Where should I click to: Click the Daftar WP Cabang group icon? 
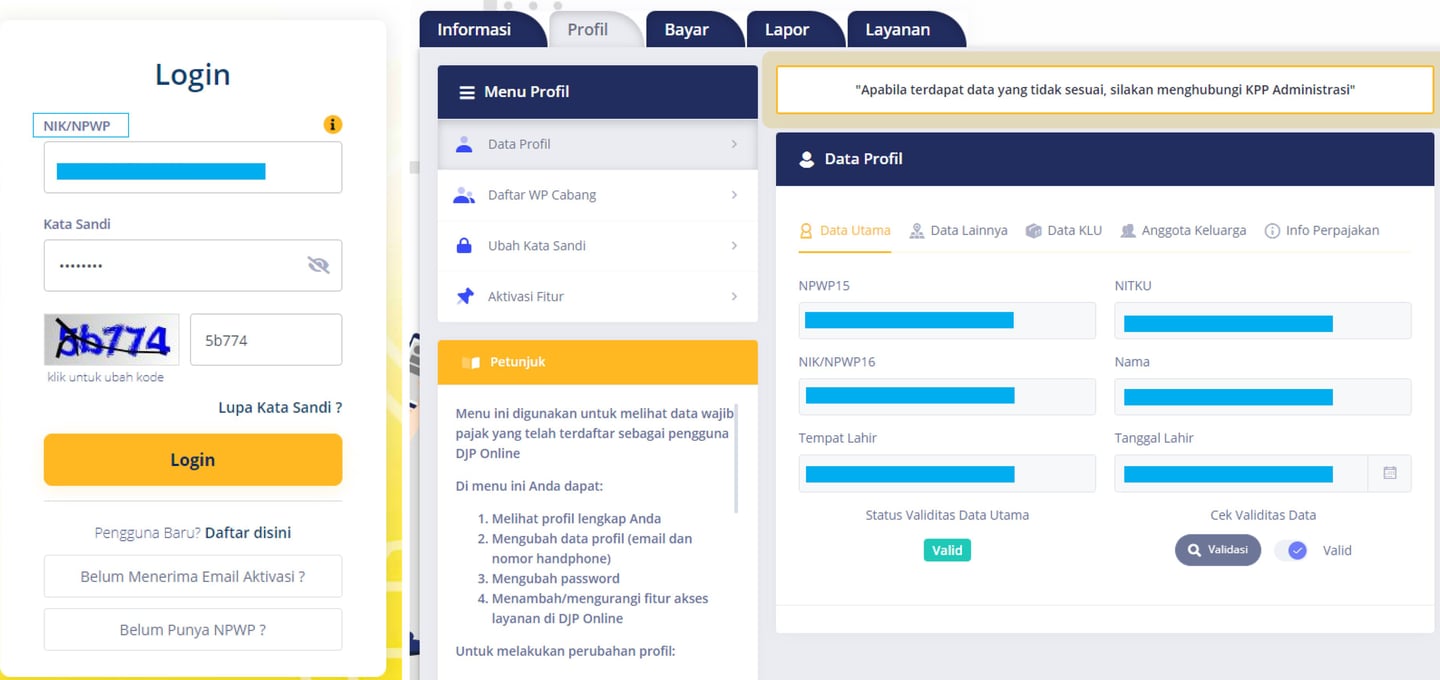click(464, 195)
